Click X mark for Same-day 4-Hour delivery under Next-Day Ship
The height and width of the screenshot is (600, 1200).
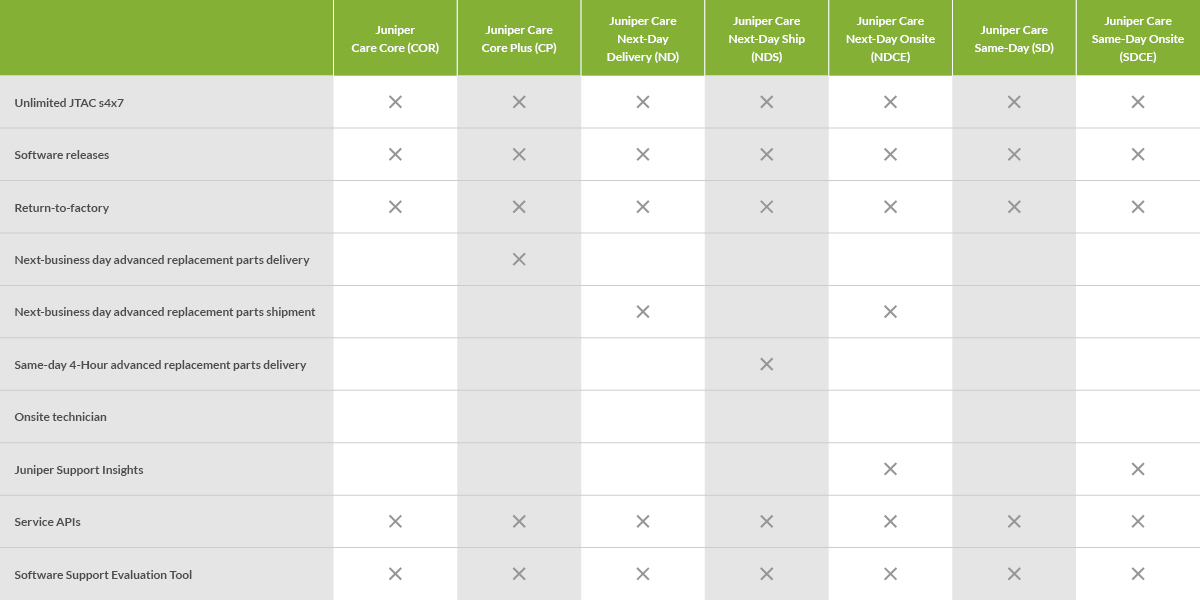pos(767,364)
